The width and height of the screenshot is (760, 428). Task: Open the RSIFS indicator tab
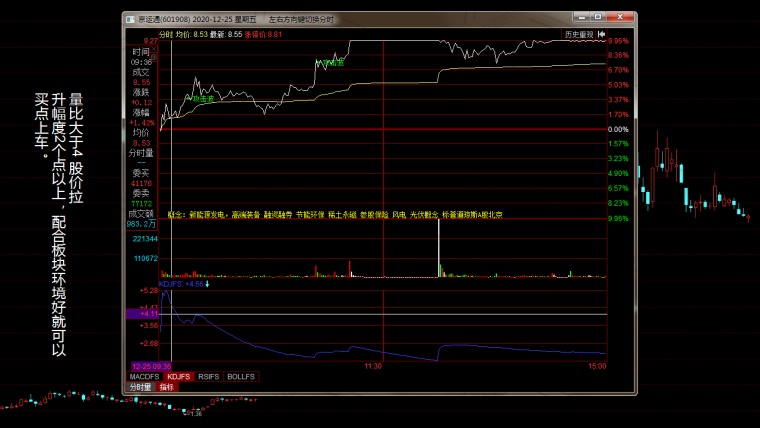(x=209, y=377)
